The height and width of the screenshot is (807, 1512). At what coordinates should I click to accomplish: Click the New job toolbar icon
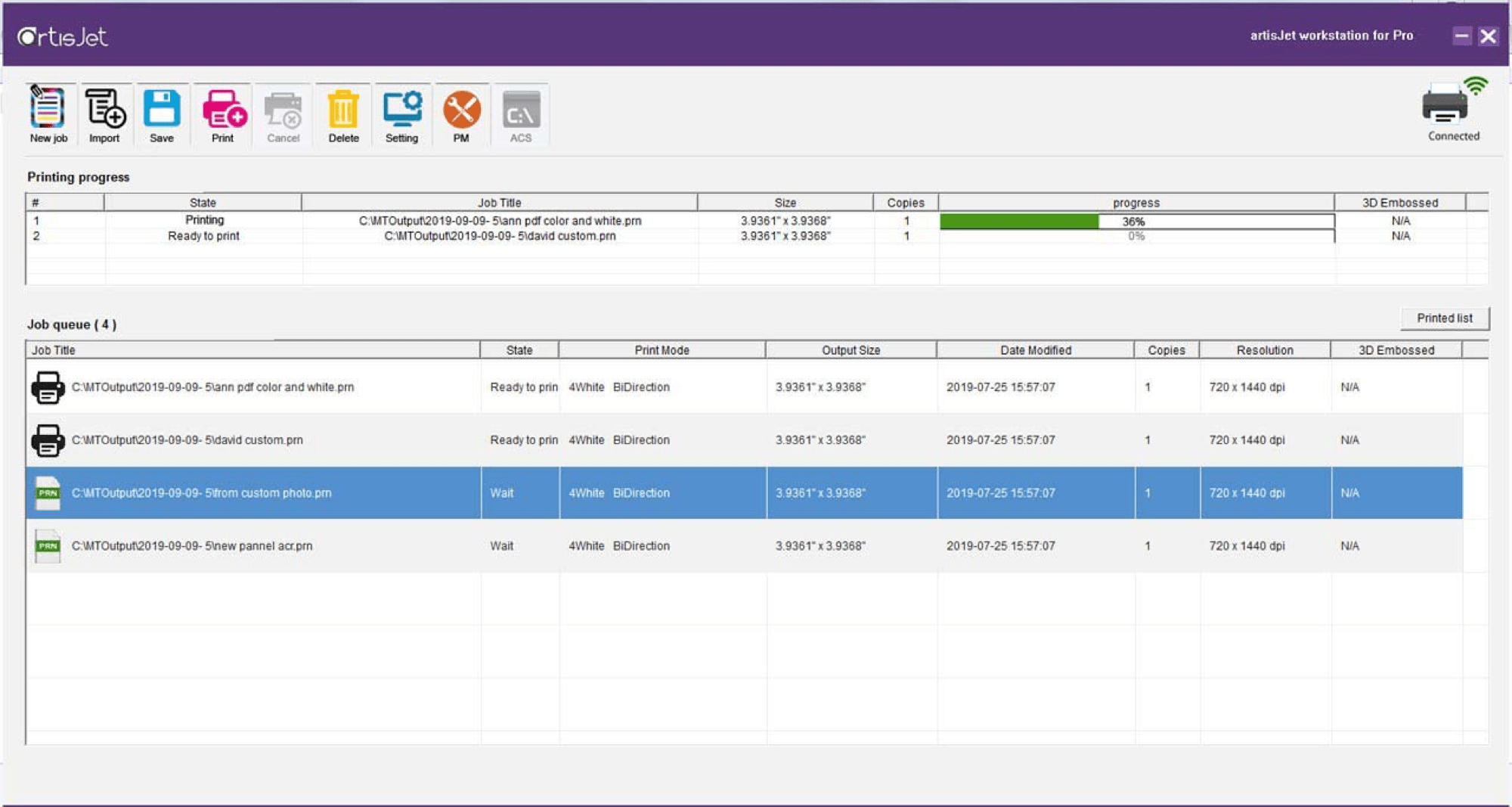[48, 113]
